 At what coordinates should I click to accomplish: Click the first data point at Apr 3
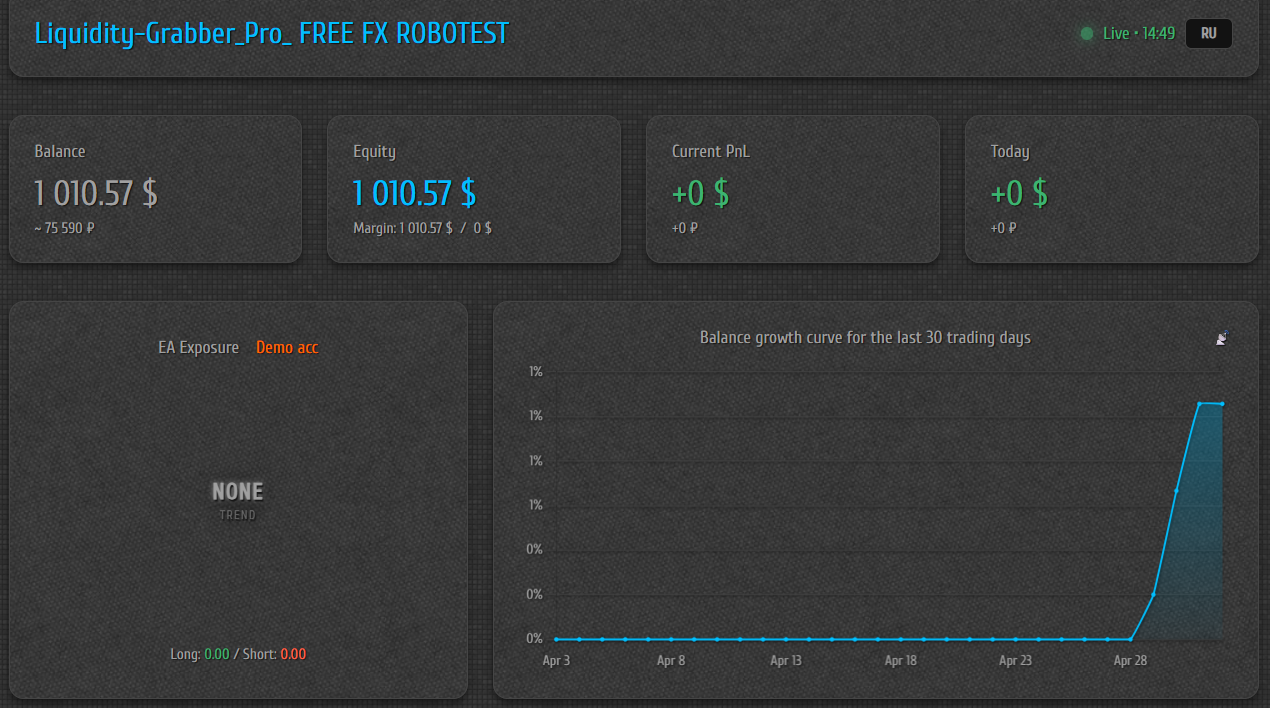[x=556, y=639]
